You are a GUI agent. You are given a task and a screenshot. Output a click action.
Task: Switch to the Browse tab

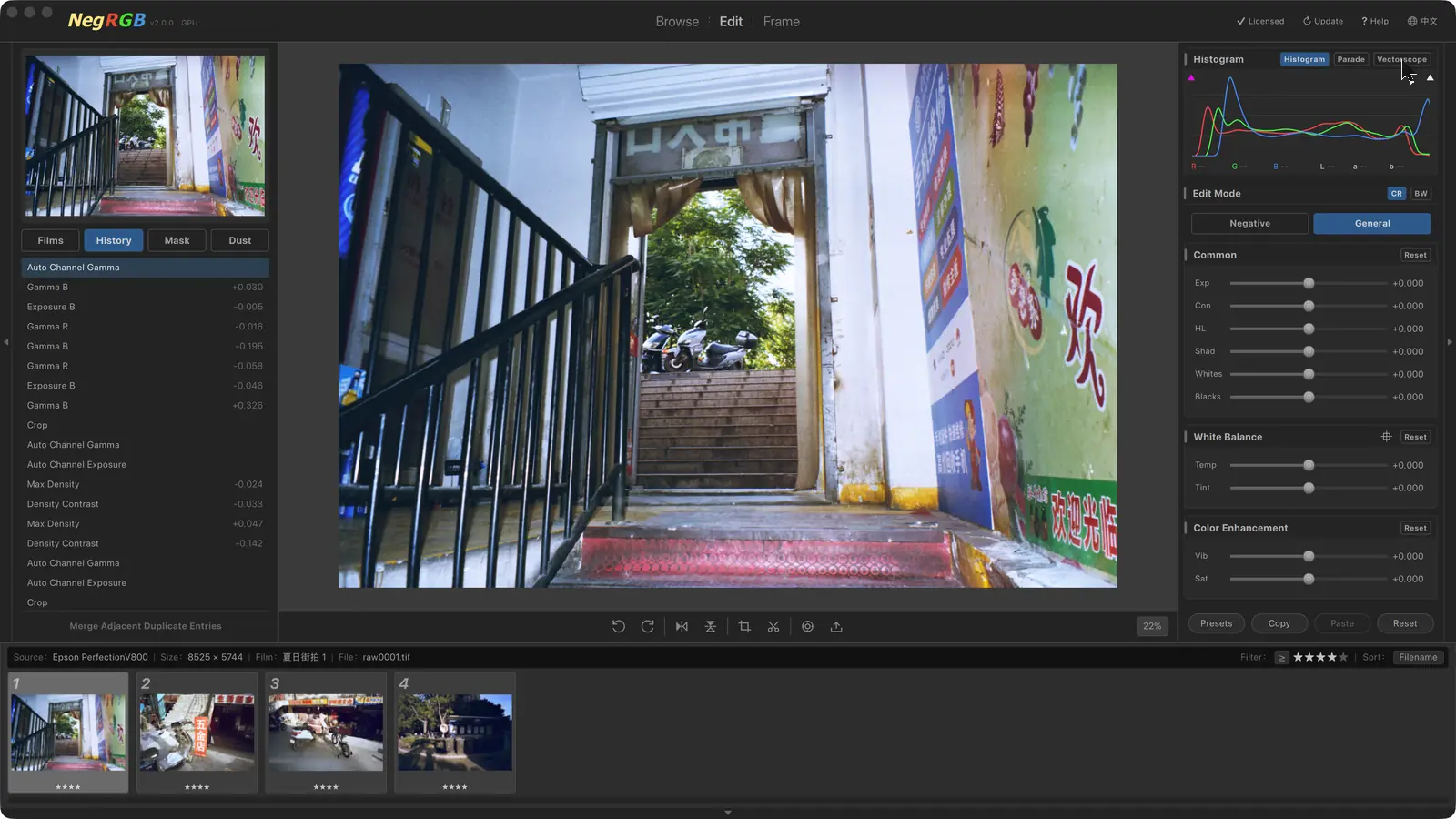[677, 22]
